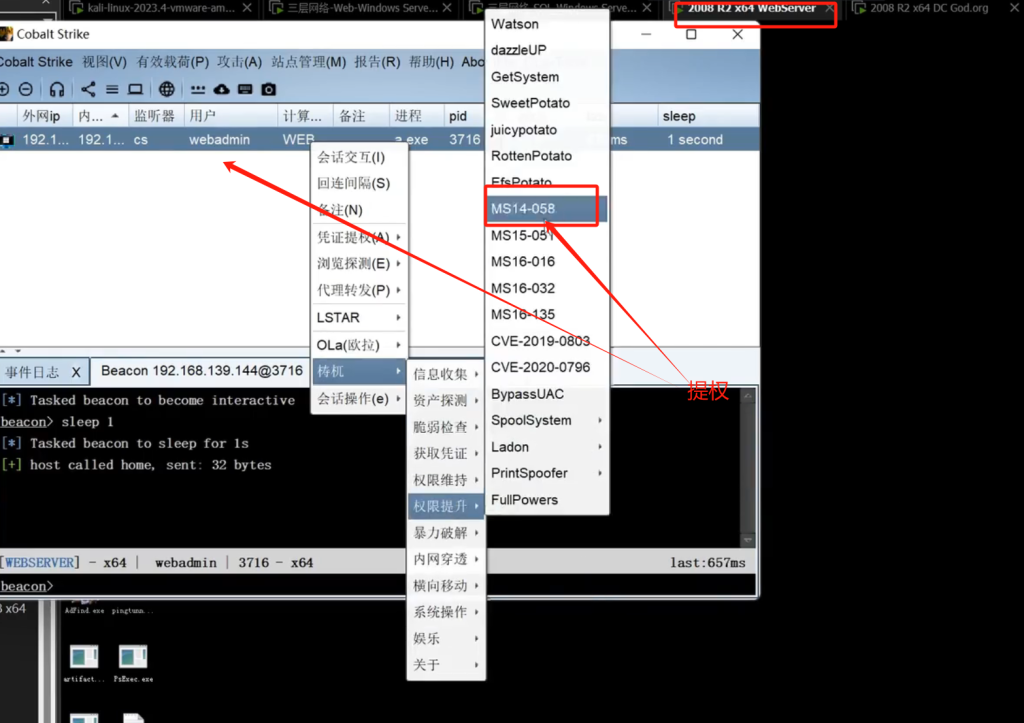Image resolution: width=1024 pixels, height=723 pixels.
Task: Click the beacon console scrollbar down arrow
Action: point(748,539)
